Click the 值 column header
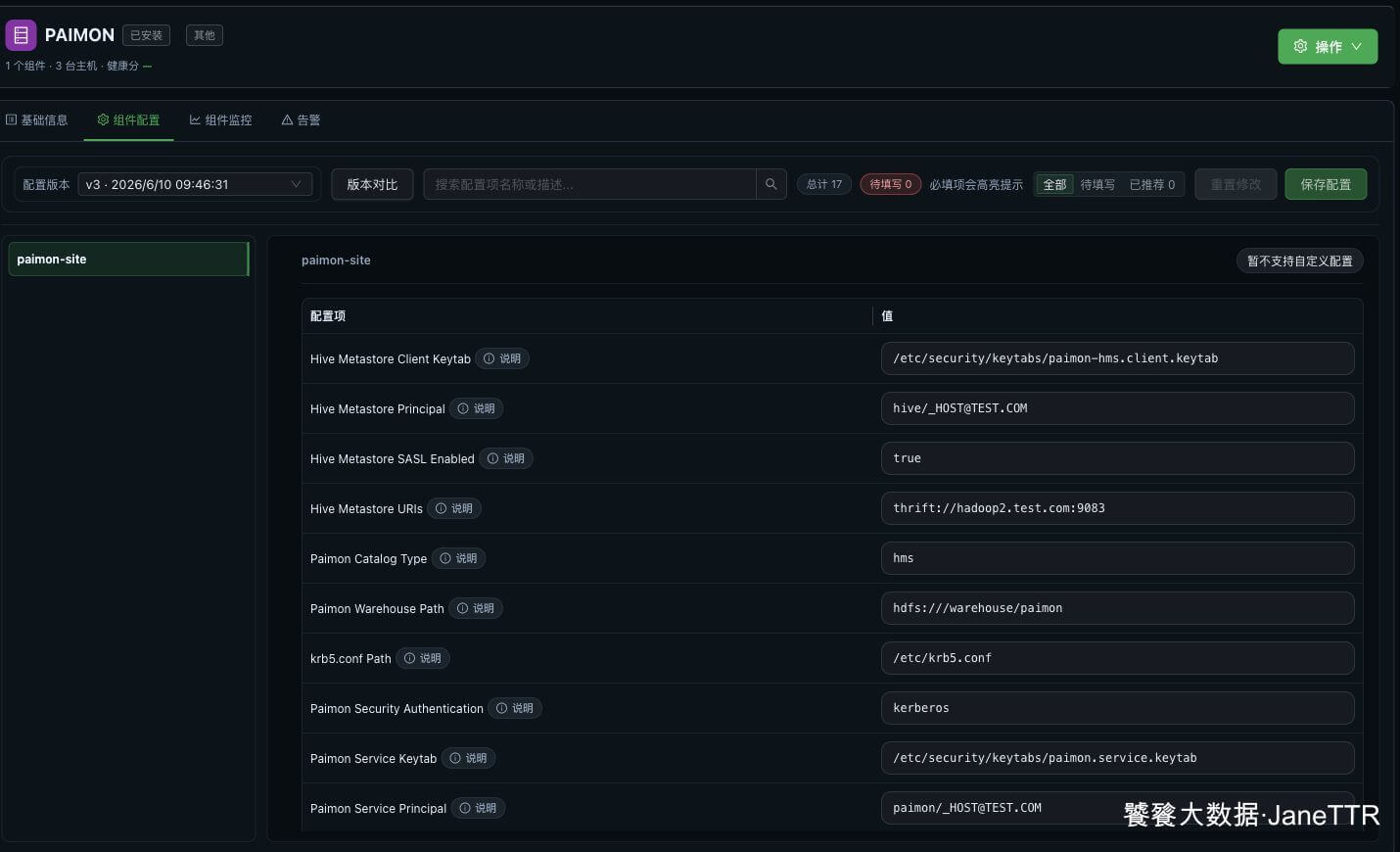The height and width of the screenshot is (852, 1400). click(887, 316)
